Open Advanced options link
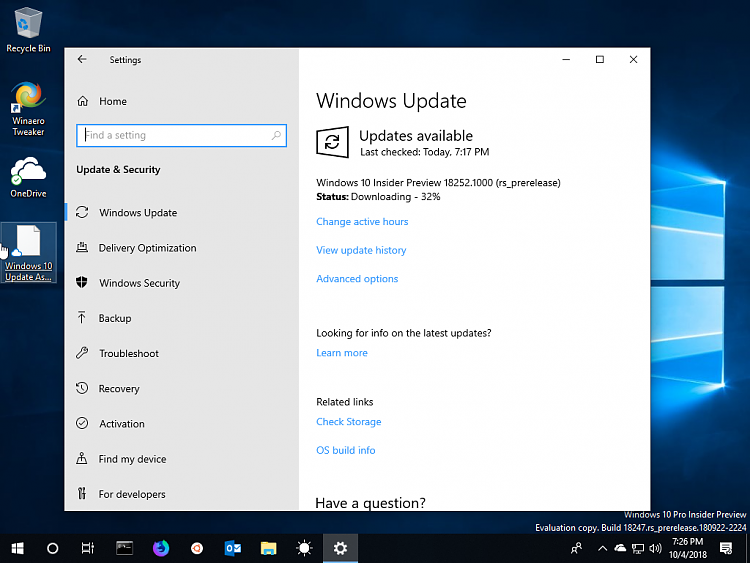This screenshot has width=750, height=563. point(357,279)
